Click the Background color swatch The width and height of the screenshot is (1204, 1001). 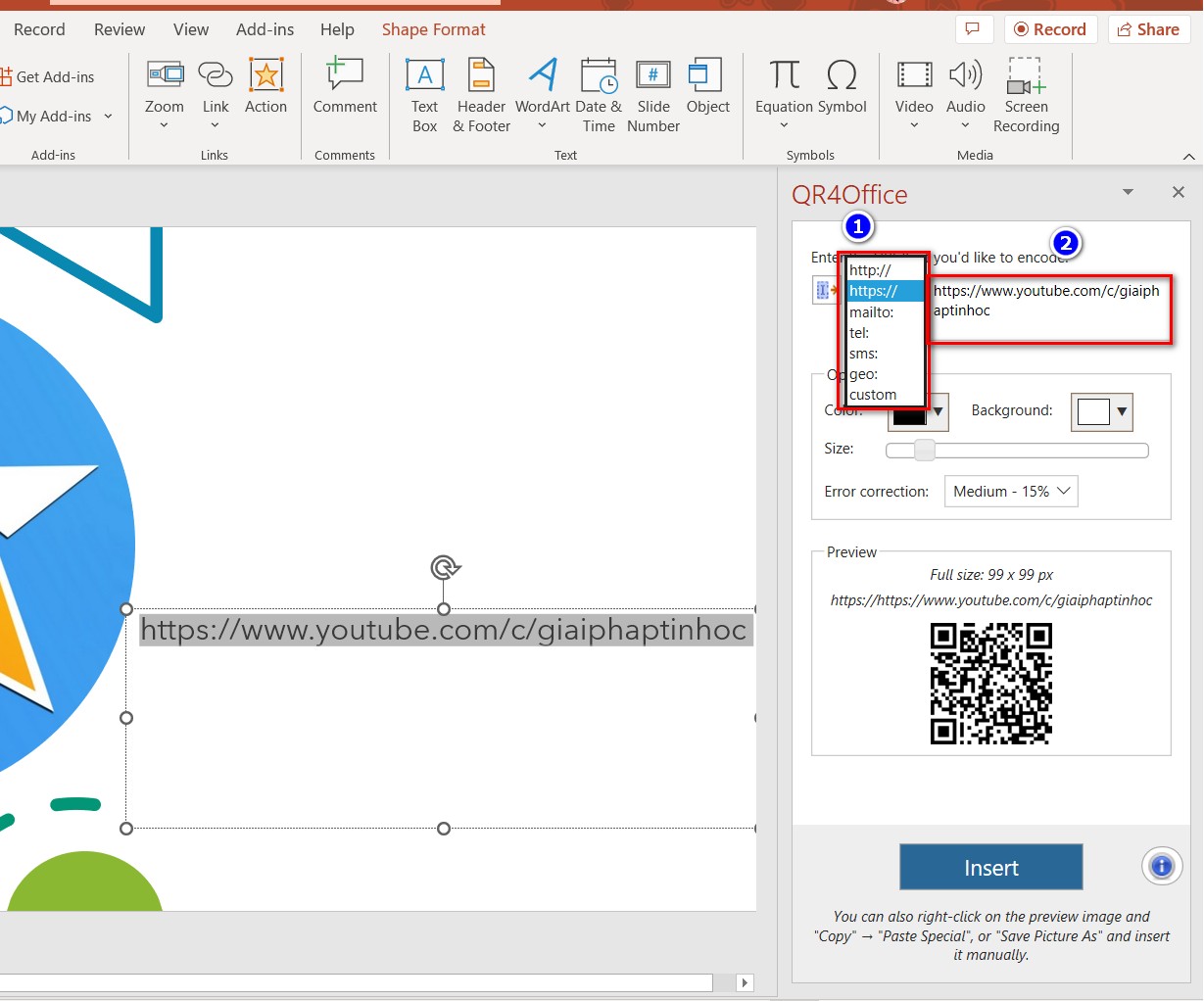click(x=1092, y=411)
